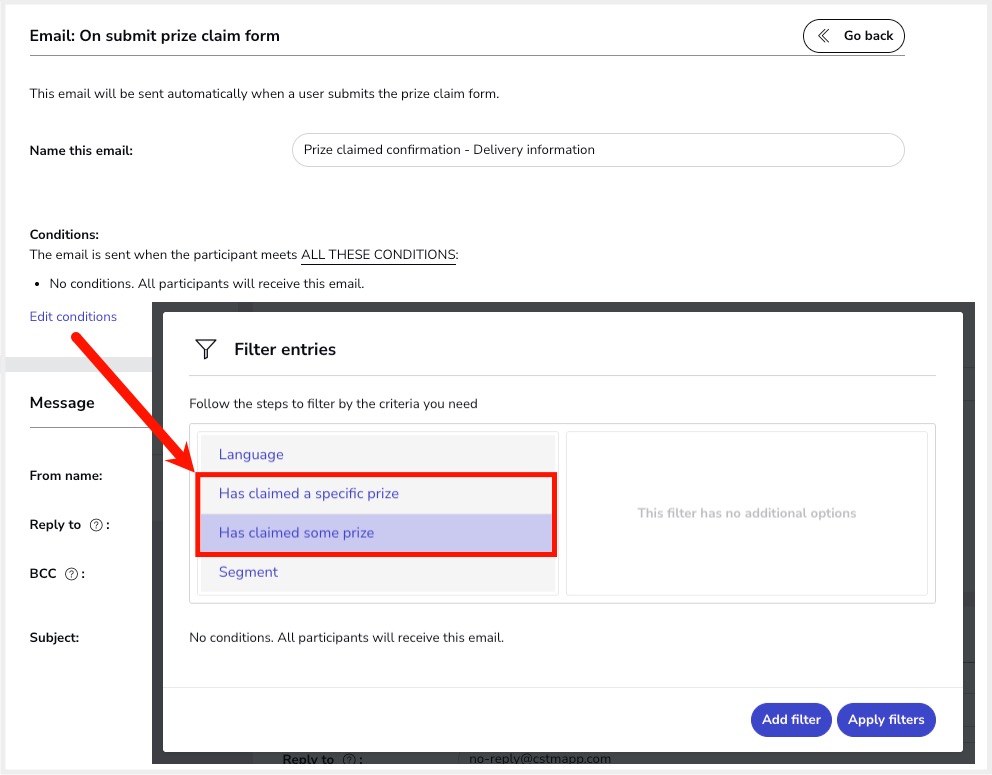The image size is (992, 775).
Task: Choose Has claimed a specific prize filter
Action: [309, 493]
